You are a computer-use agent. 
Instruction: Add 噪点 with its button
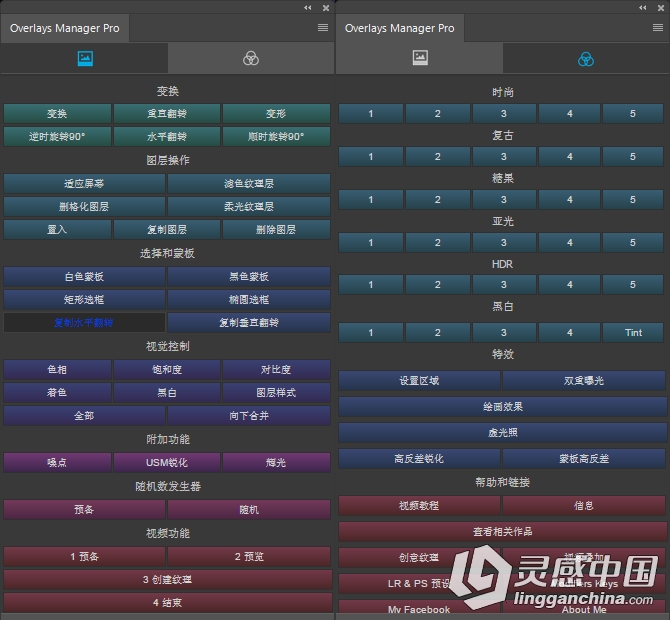point(57,463)
